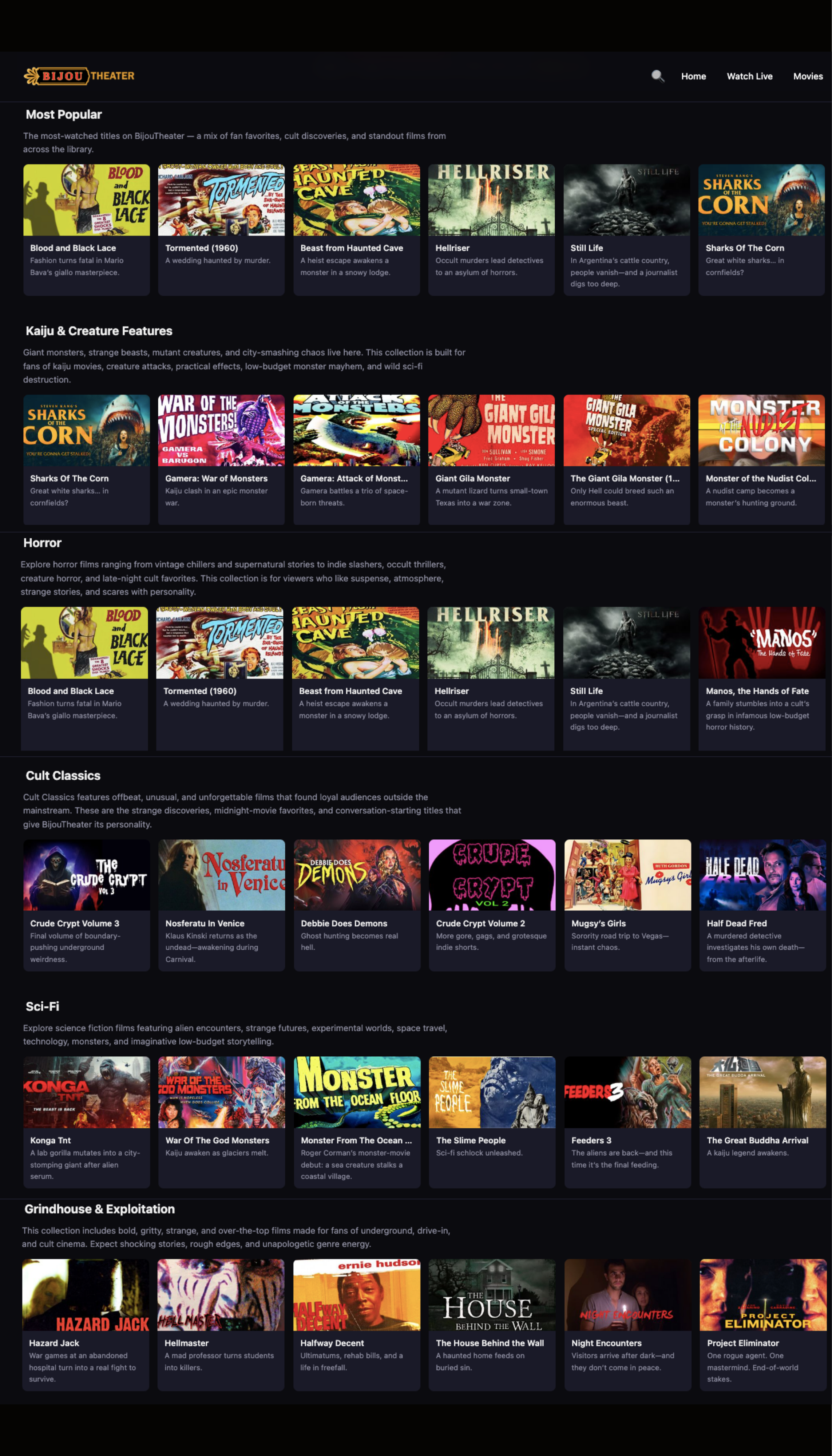Image resolution: width=832 pixels, height=1456 pixels.
Task: Go to the Home page
Action: click(693, 76)
